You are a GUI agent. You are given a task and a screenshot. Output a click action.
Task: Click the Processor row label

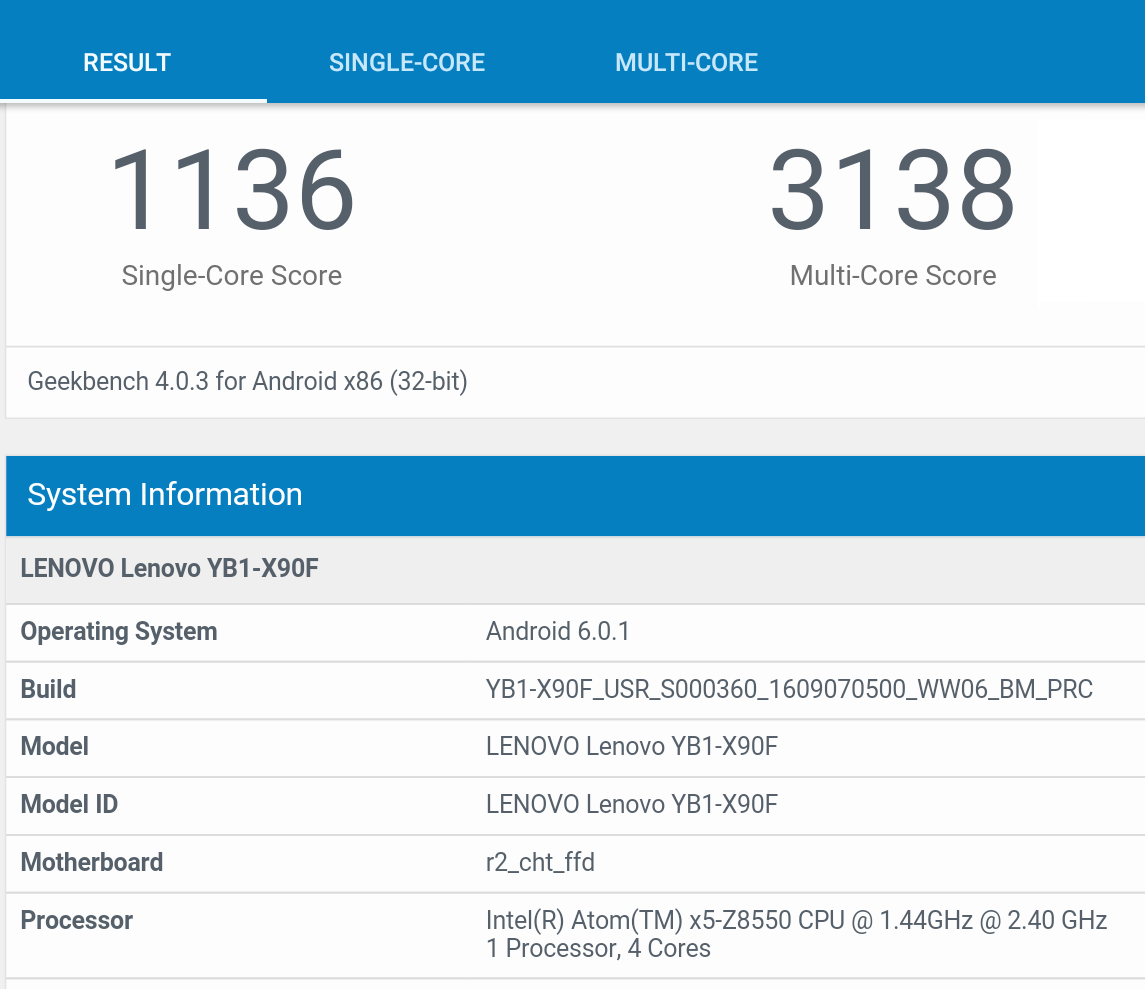click(77, 920)
